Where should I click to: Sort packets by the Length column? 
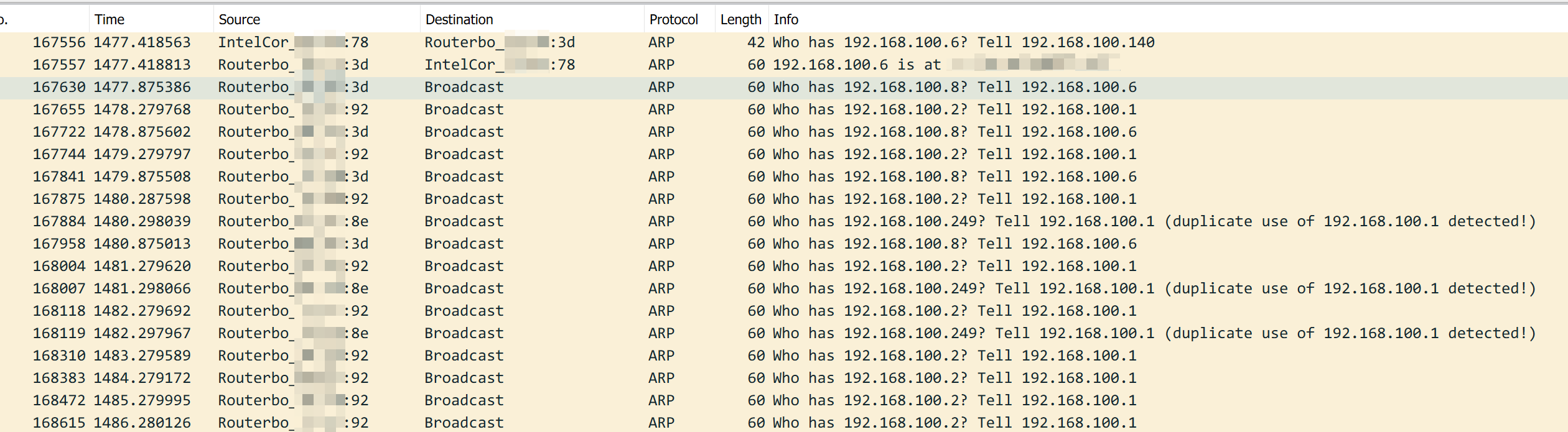pos(740,20)
